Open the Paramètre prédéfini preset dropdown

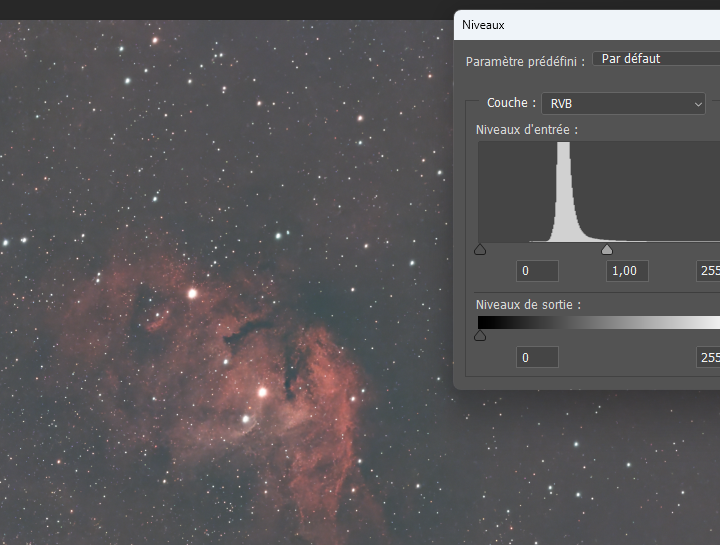click(657, 59)
